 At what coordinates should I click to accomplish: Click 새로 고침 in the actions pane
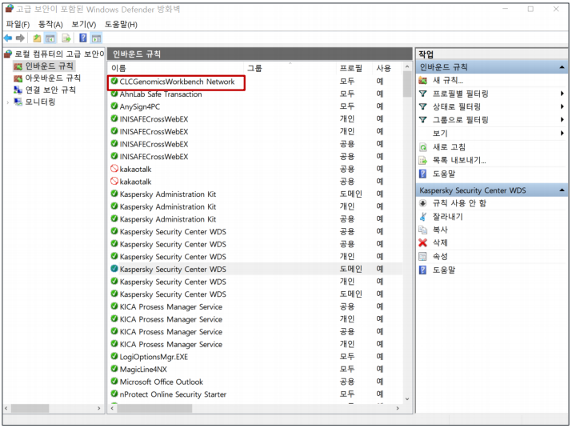tap(449, 147)
